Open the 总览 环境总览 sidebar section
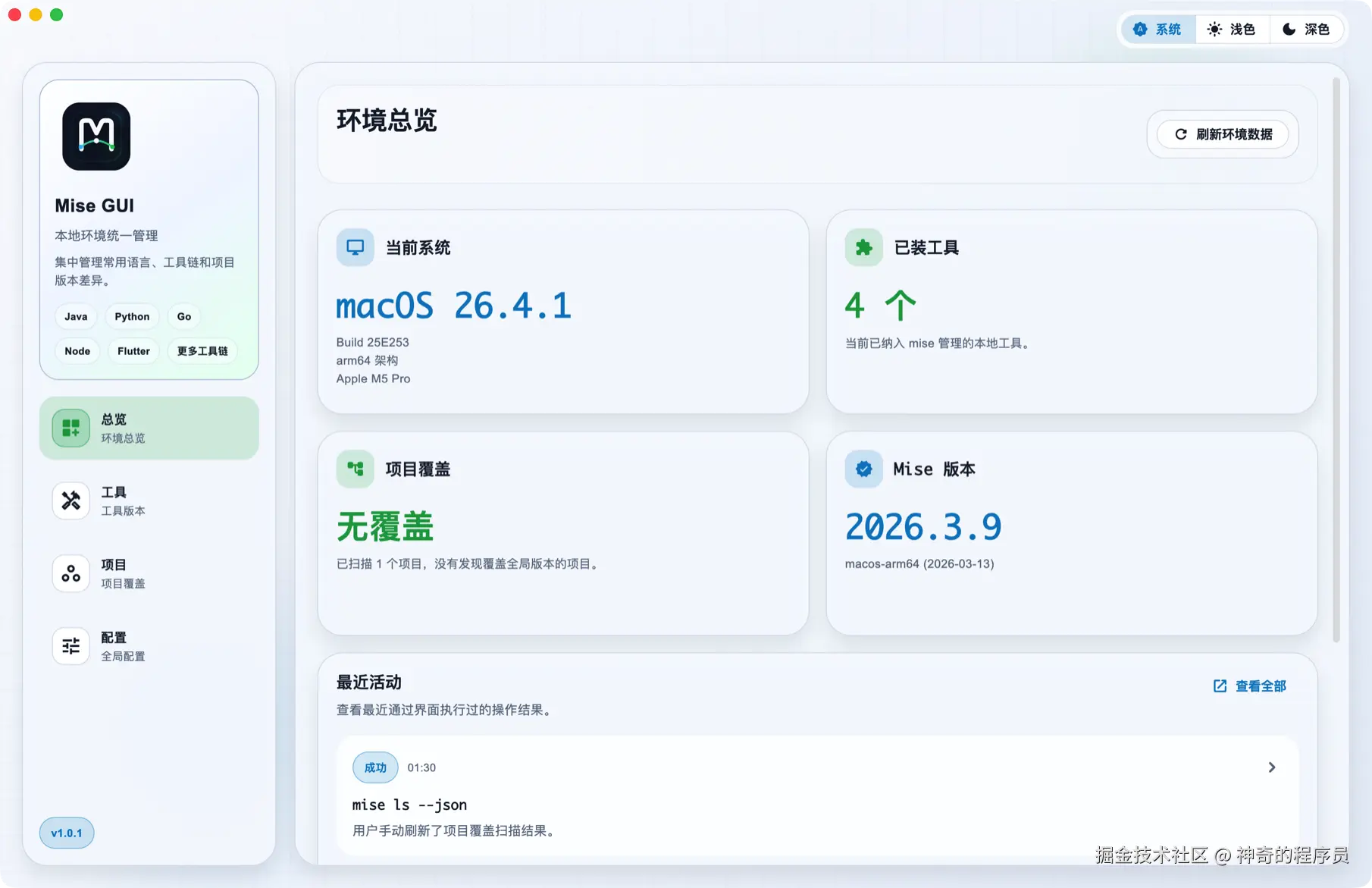Screen dimensions: 1372x888 [x=149, y=428]
